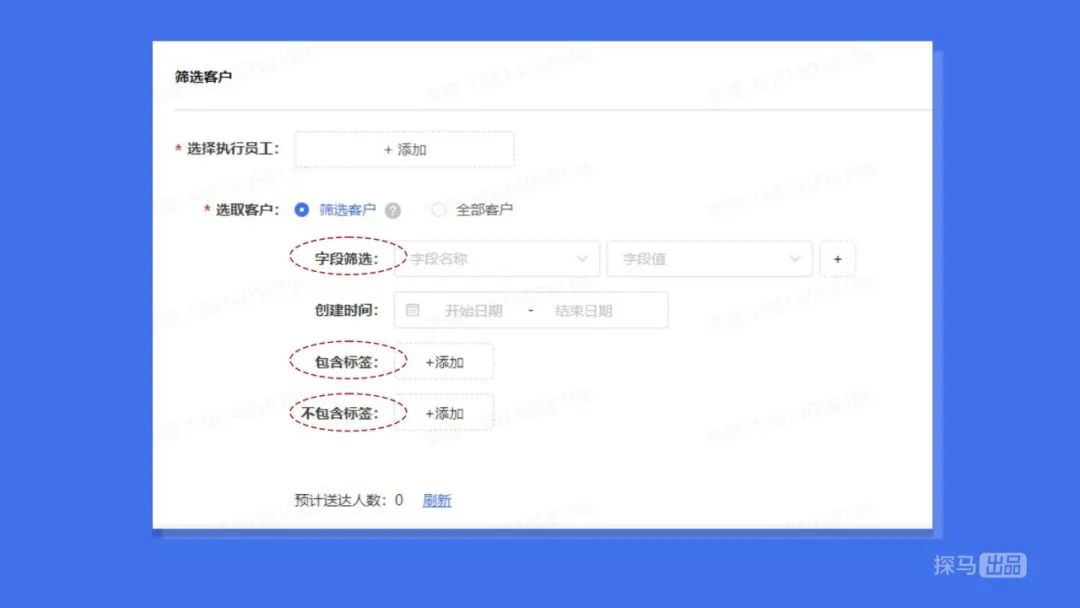Click the 添加 button for 选择执行员工

click(x=404, y=149)
